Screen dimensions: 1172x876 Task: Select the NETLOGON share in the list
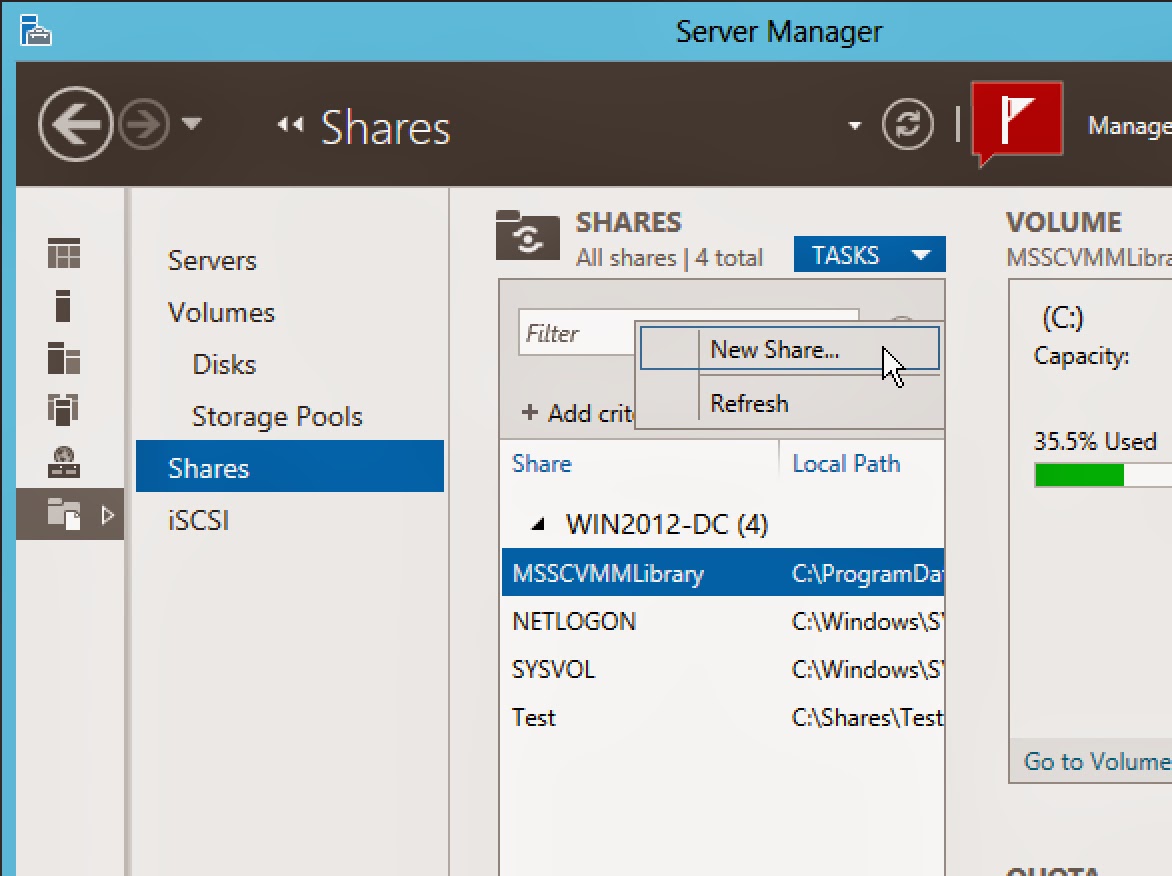(575, 621)
